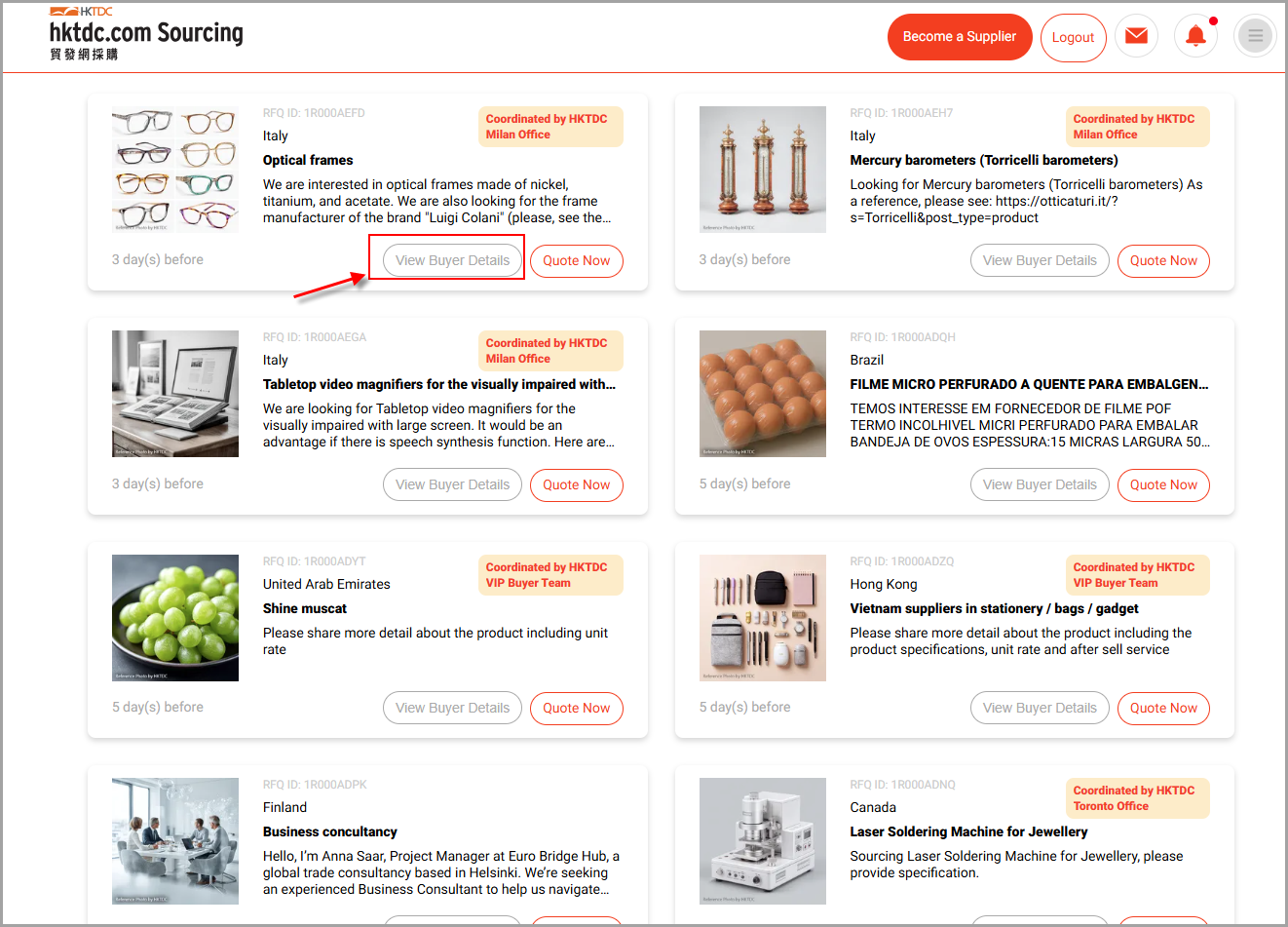Open the eyeglasses frames thumbnail
The height and width of the screenshot is (927, 1288).
click(x=175, y=170)
